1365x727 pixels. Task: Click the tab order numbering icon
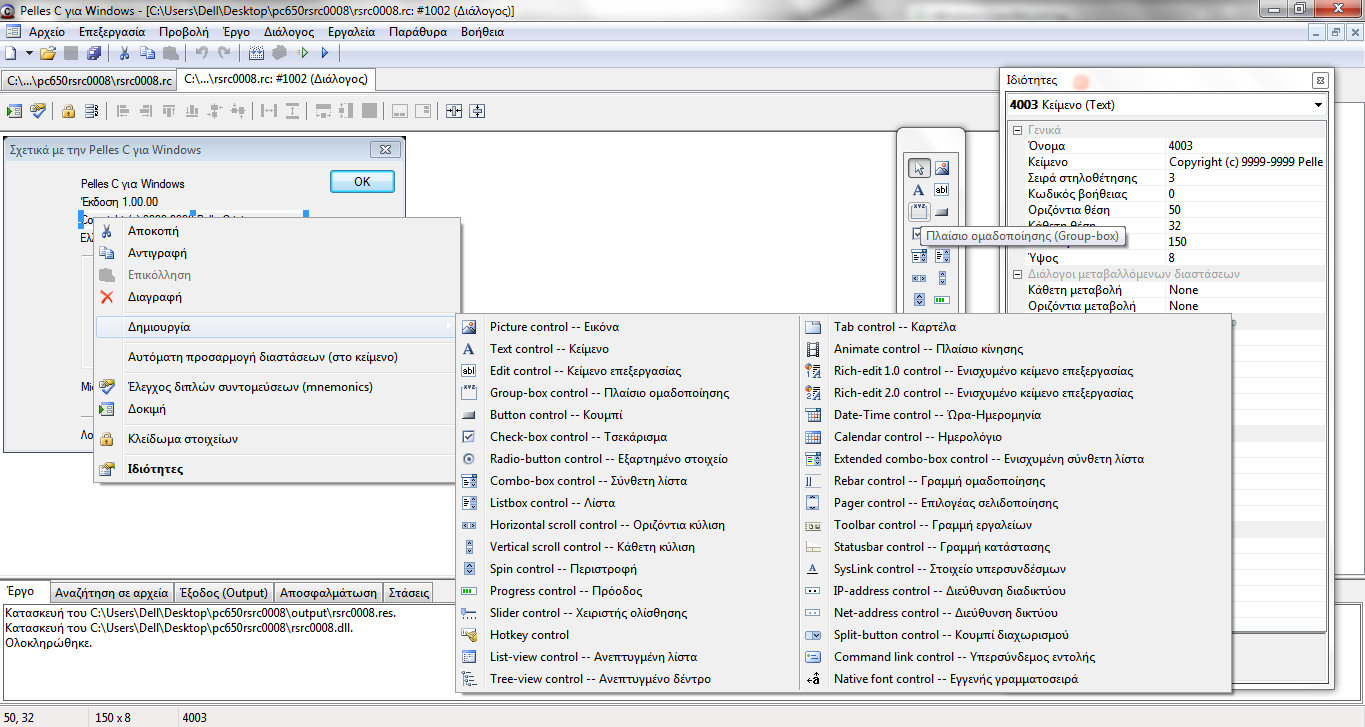(92, 111)
